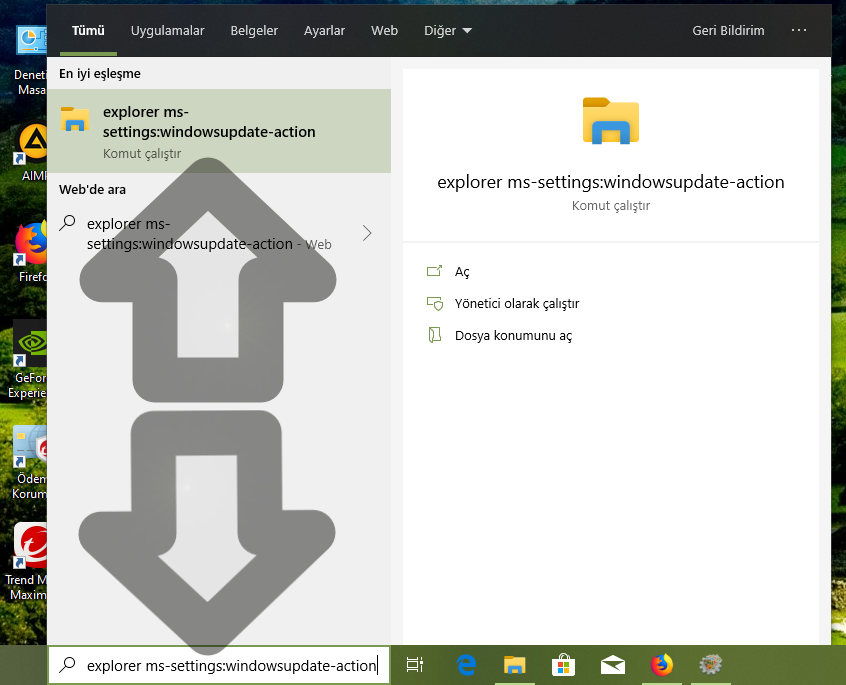This screenshot has height=685, width=846.
Task: Click the gear app icon in the taskbar
Action: coord(710,665)
